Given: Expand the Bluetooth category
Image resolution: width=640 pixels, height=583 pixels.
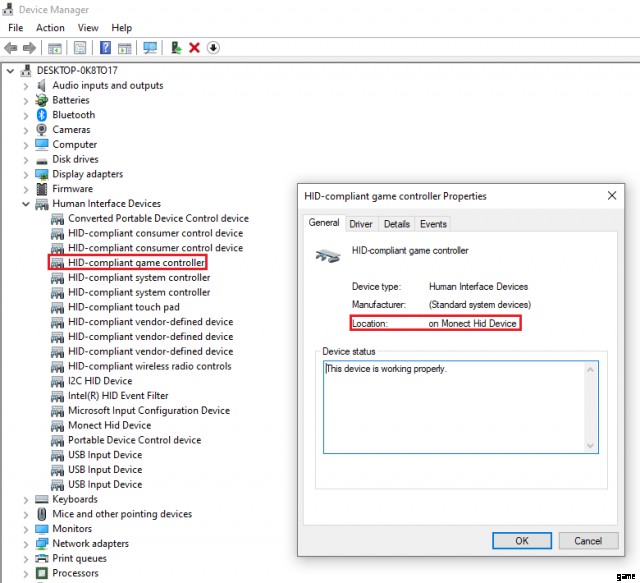Looking at the screenshot, I should pos(26,115).
